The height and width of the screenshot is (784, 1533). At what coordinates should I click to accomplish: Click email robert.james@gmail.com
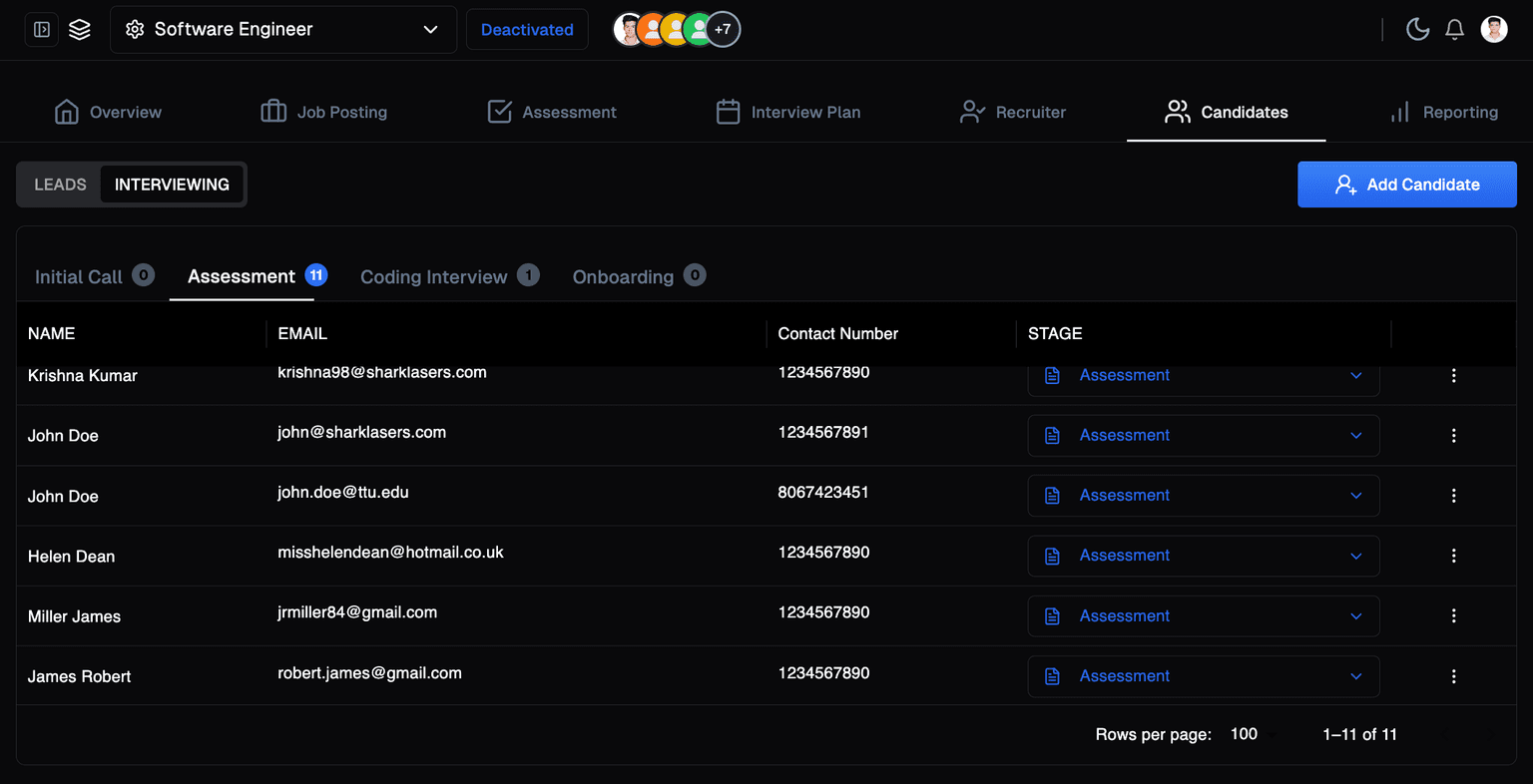click(x=369, y=673)
